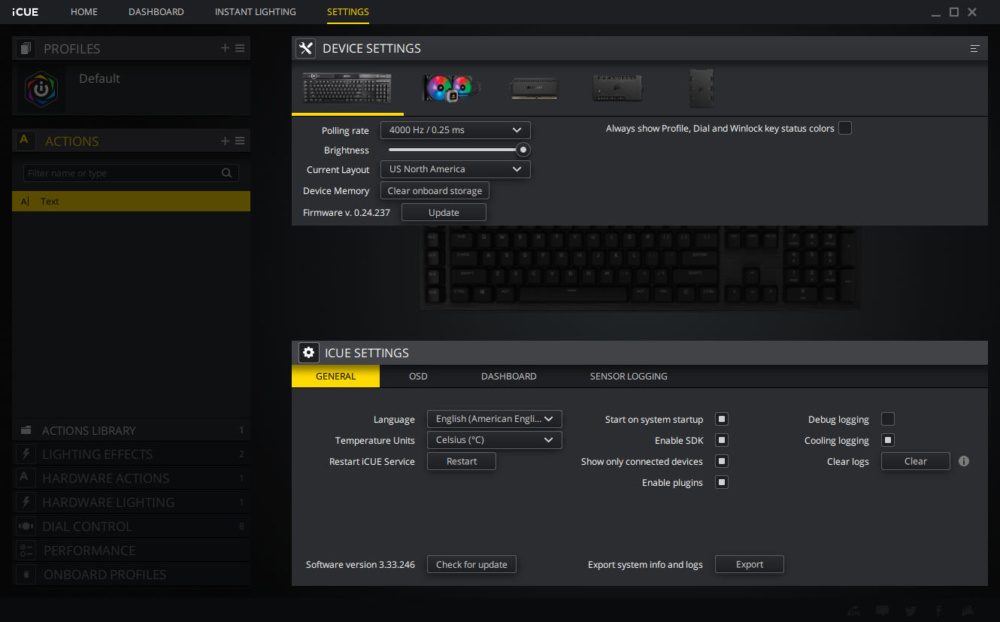The width and height of the screenshot is (1000, 622).
Task: Open the Temperature Units dropdown
Action: 494,440
